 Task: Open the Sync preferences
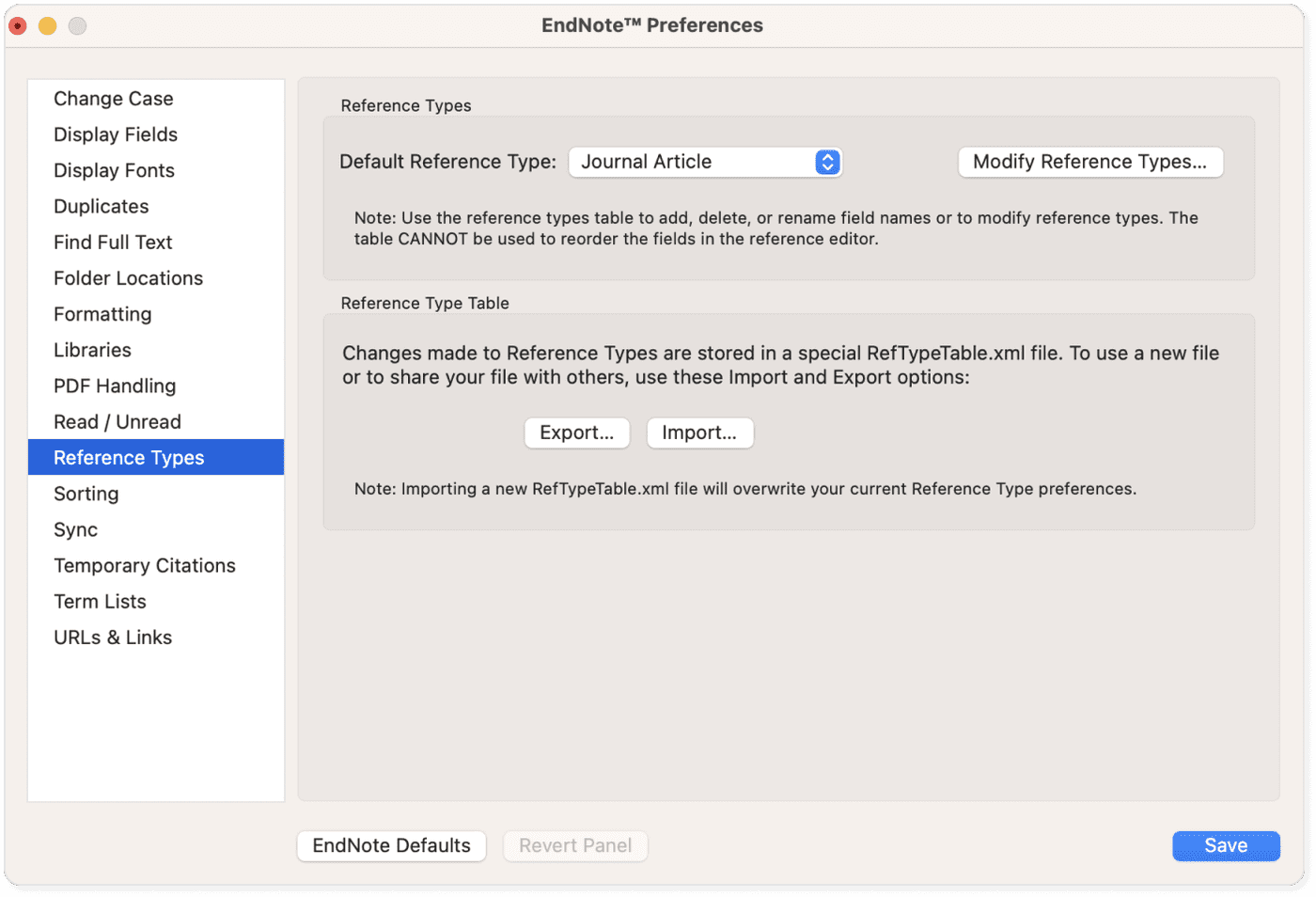75,528
